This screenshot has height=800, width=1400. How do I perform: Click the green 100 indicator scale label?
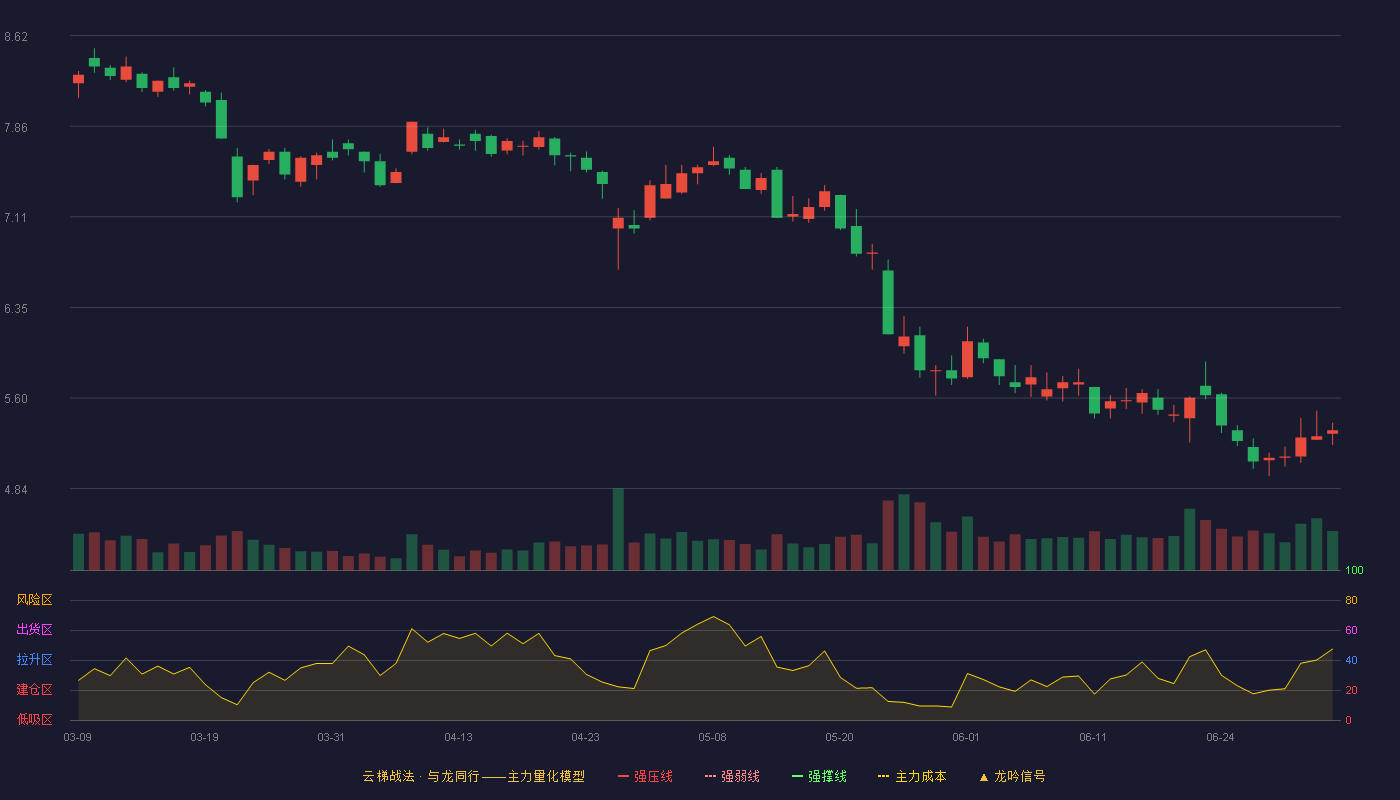click(x=1354, y=571)
